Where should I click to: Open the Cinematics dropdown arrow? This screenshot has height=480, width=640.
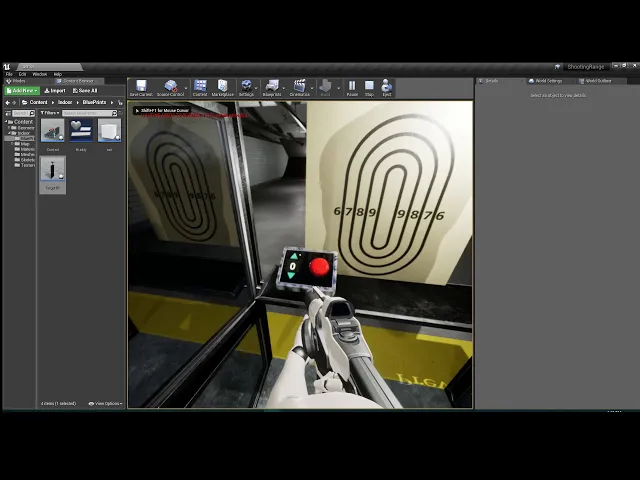312,88
